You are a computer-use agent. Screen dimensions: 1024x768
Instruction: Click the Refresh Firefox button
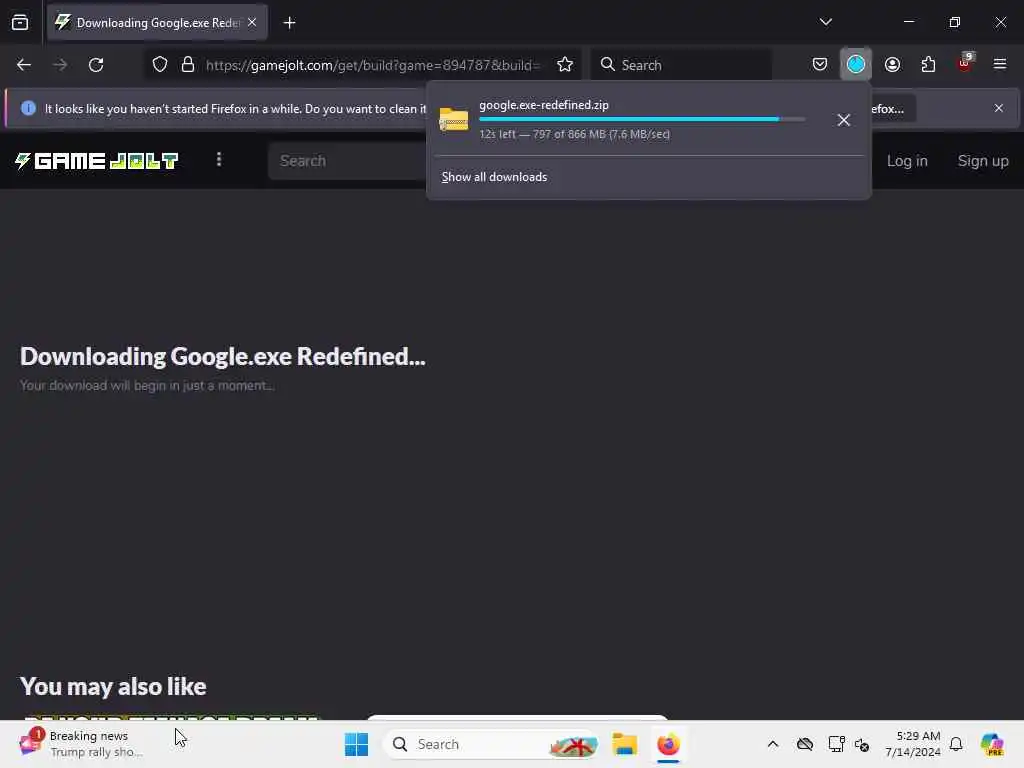(893, 108)
